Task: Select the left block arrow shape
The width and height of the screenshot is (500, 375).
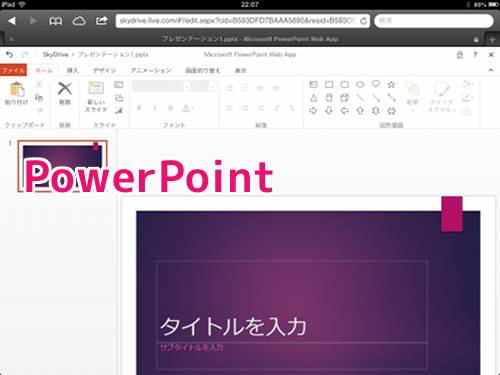Action: [x=345, y=111]
